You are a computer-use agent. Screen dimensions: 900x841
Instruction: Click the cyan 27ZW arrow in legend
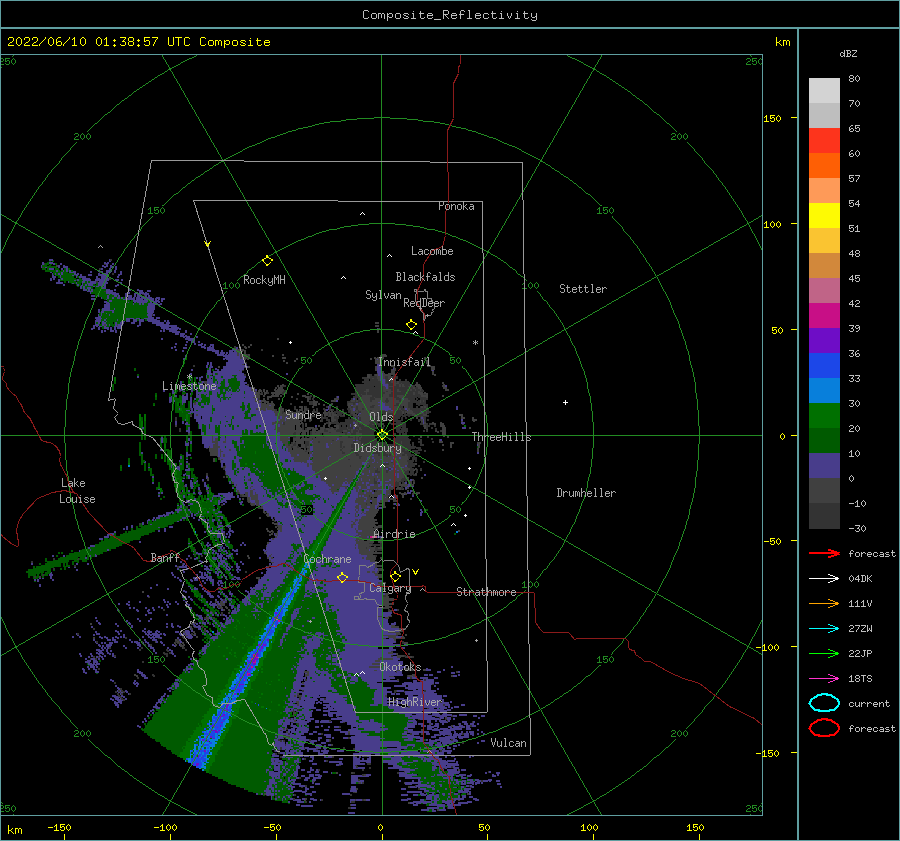click(x=824, y=629)
